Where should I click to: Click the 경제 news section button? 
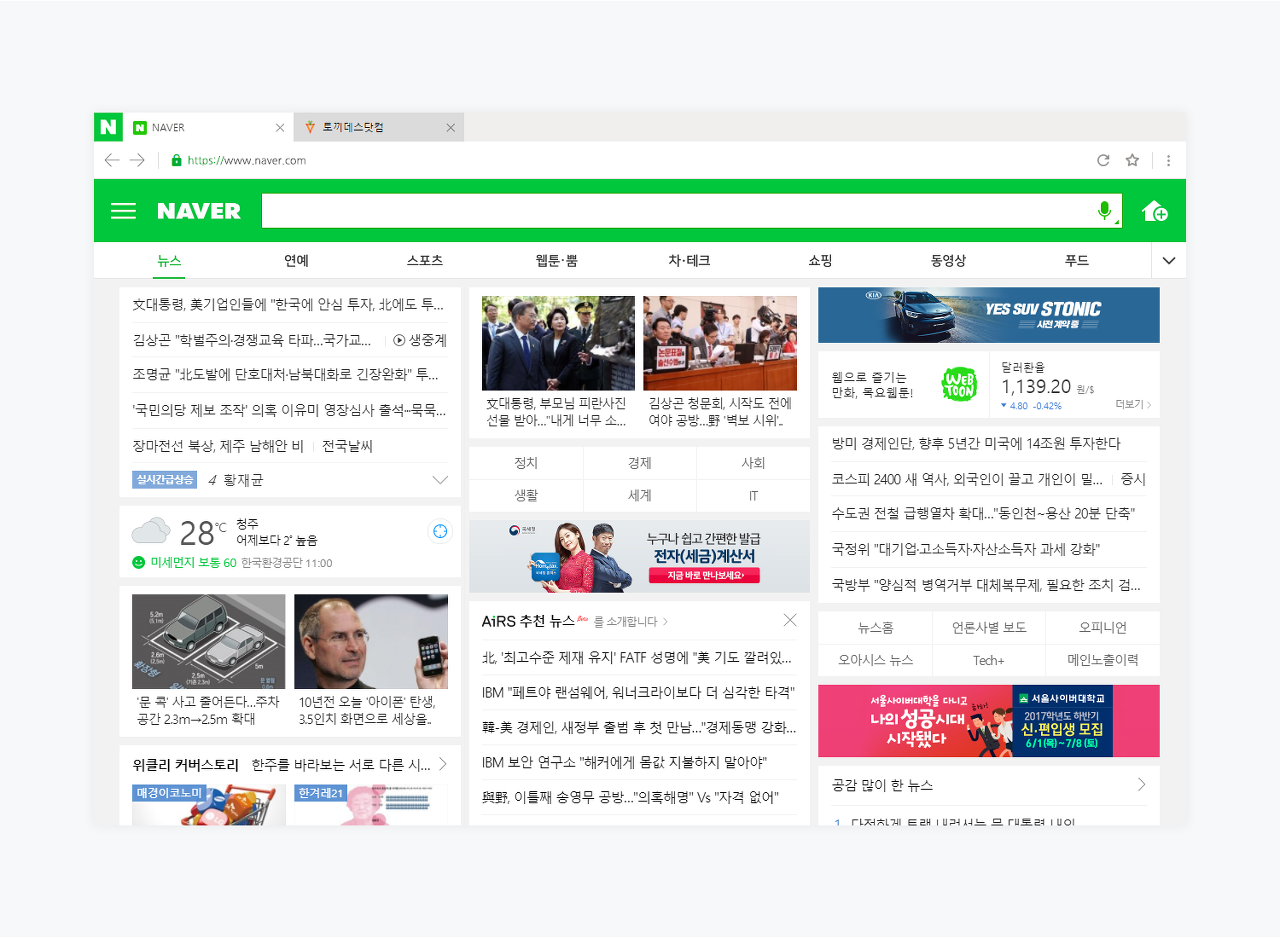640,463
